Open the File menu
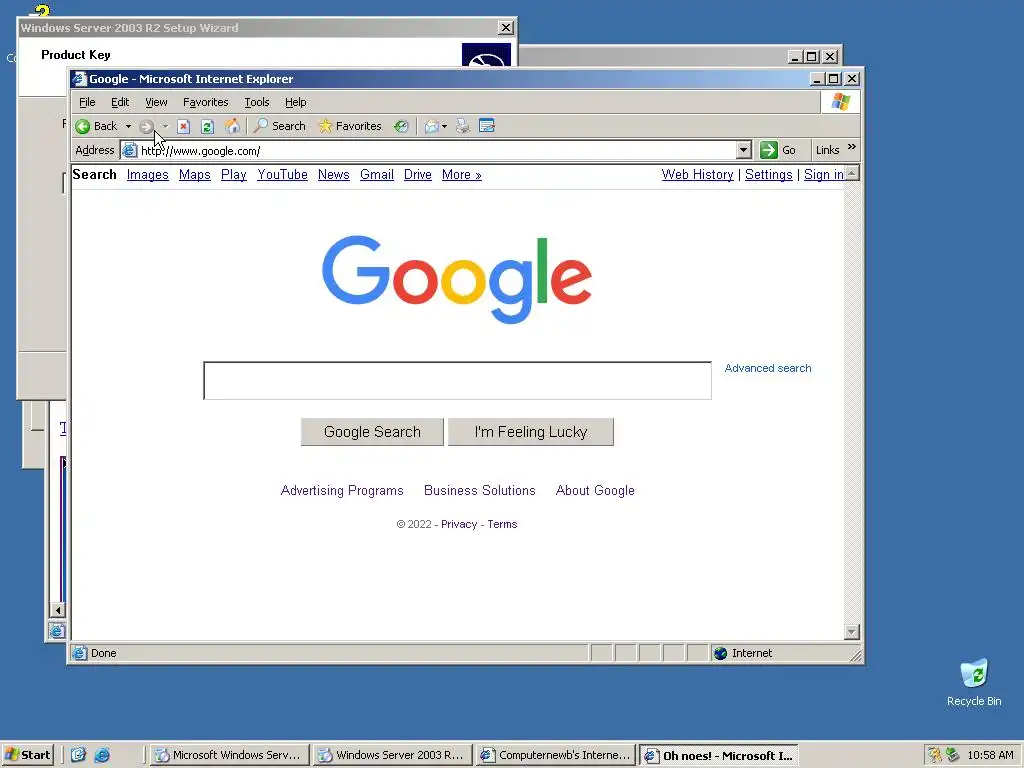The image size is (1024, 768). [87, 102]
